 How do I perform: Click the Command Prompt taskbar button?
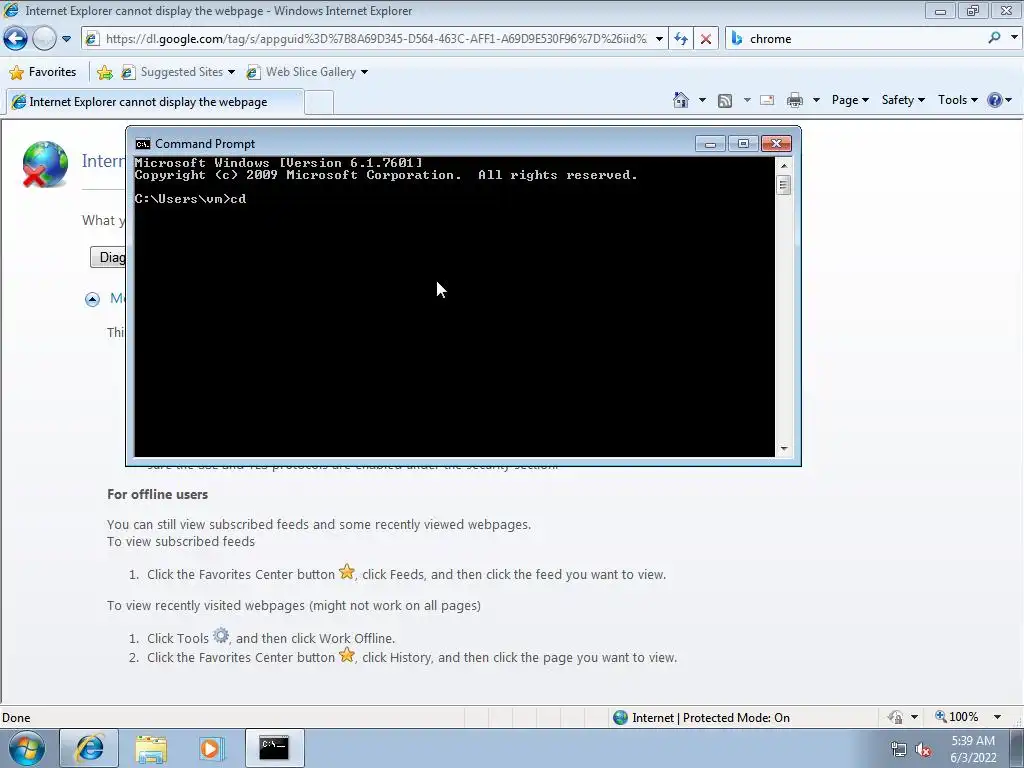[275, 748]
